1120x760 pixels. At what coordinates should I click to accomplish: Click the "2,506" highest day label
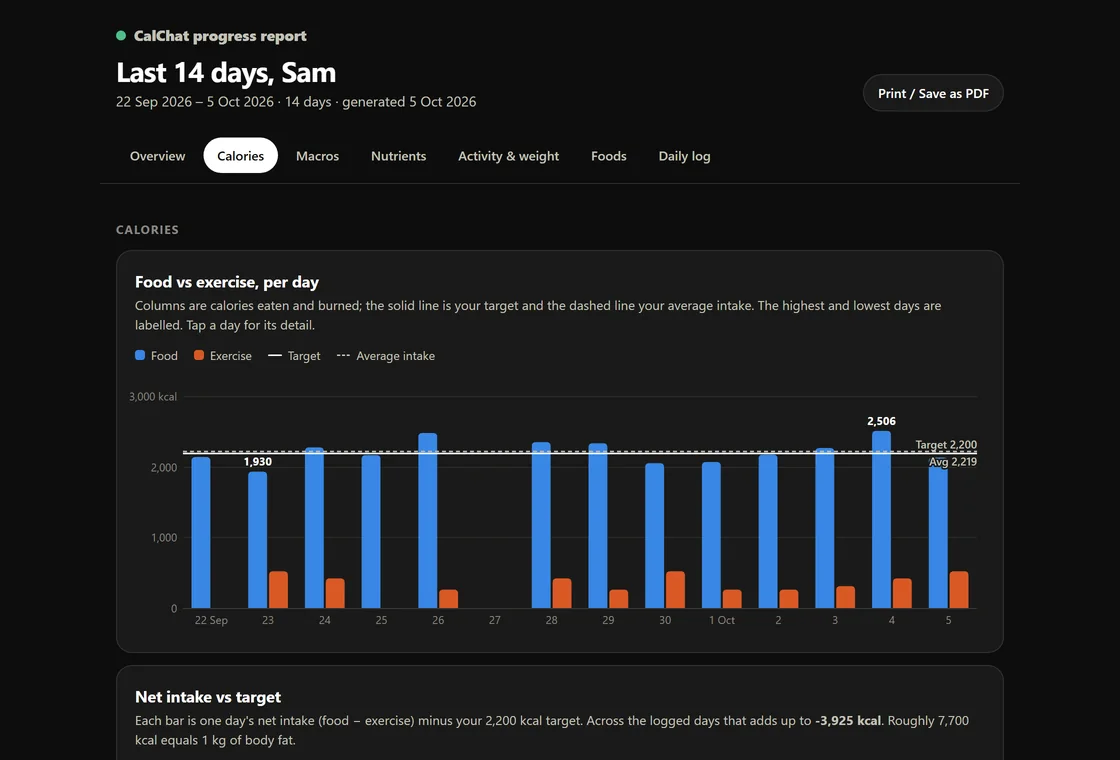[x=881, y=421]
